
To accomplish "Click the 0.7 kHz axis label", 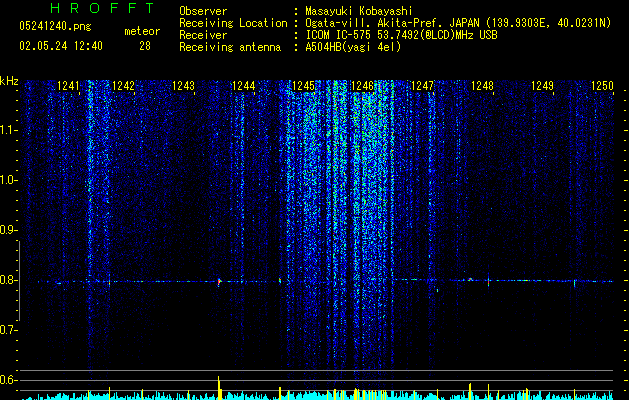I will pyautogui.click(x=8, y=330).
